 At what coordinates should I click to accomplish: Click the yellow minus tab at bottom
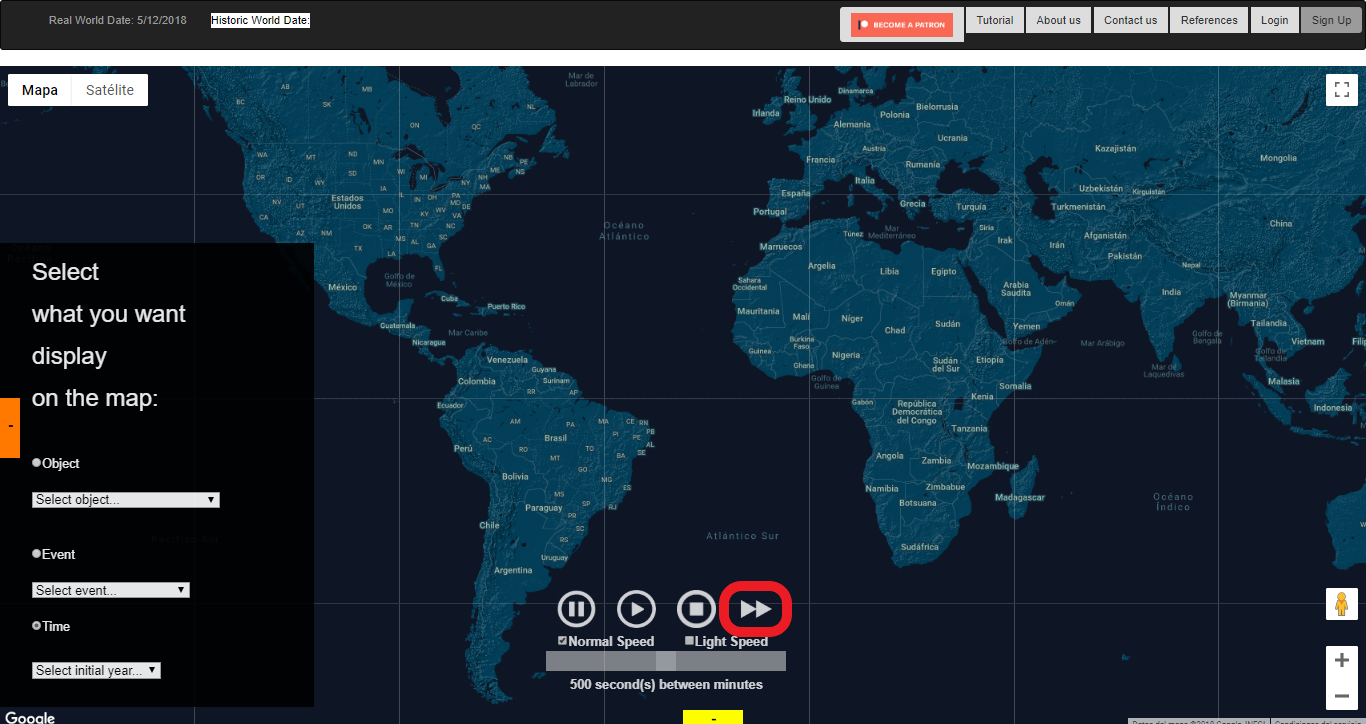[713, 717]
